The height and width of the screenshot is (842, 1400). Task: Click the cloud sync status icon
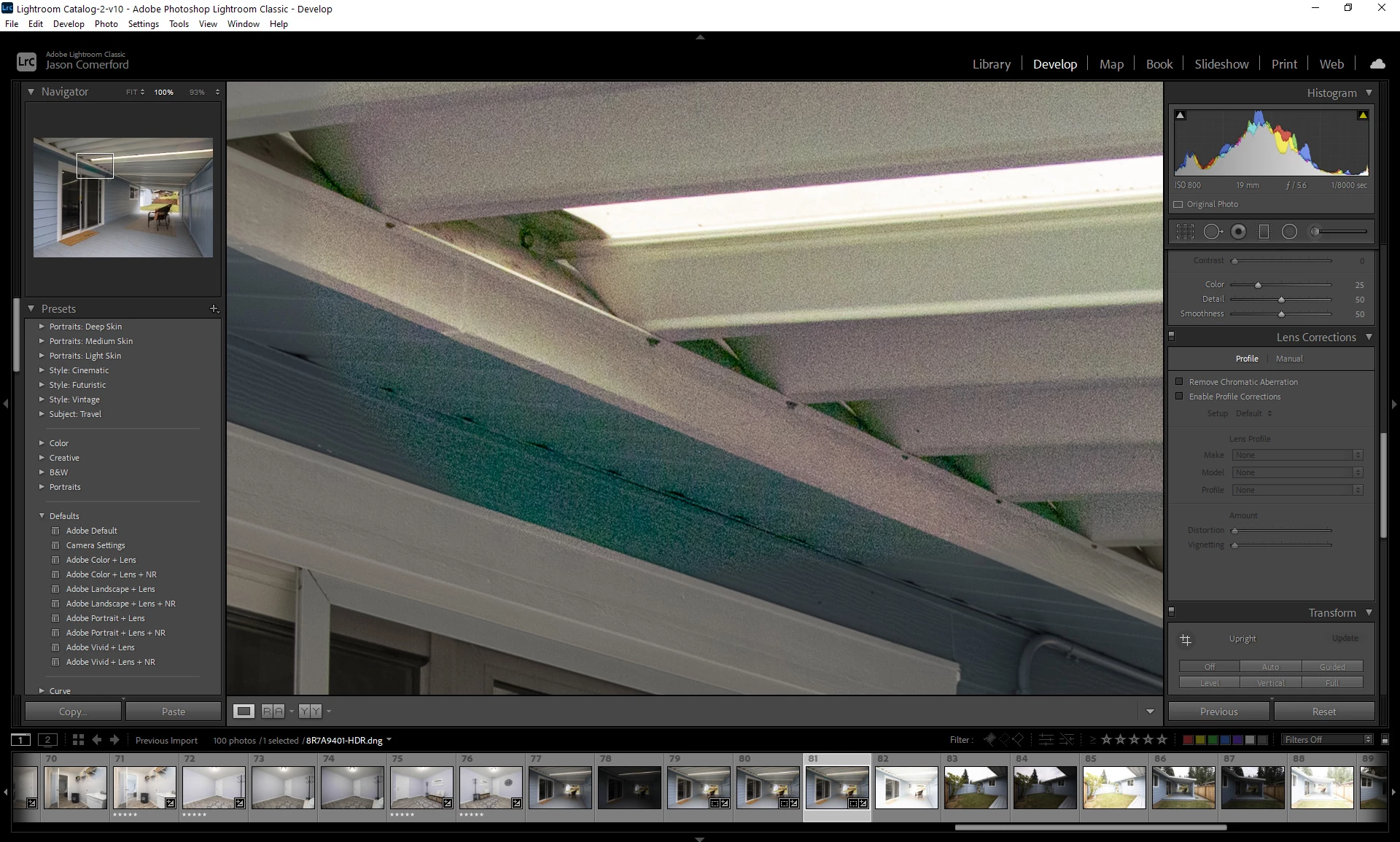click(1377, 64)
